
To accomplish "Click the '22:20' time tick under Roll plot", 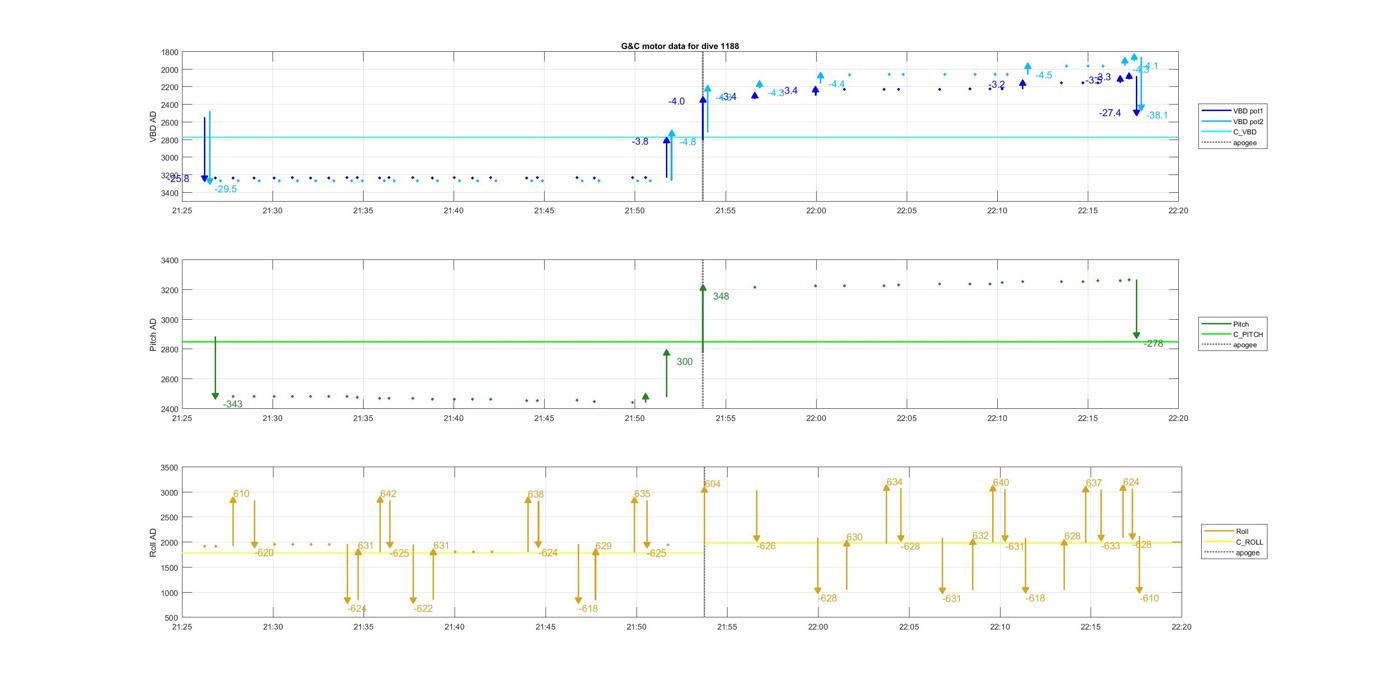I will [x=1182, y=627].
